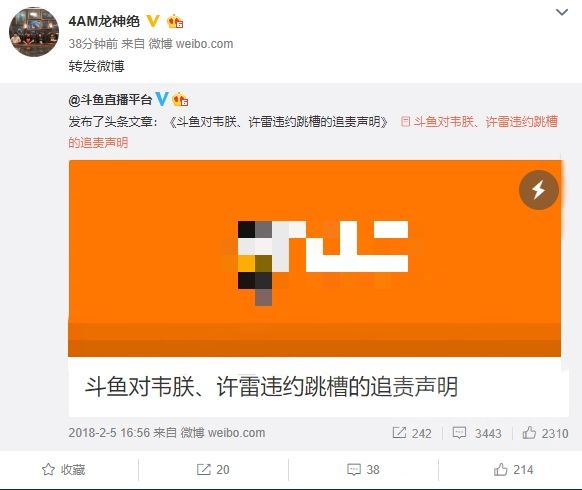Open the 38分钟前 timestamp link
Image resolution: width=582 pixels, height=490 pixels.
[93, 44]
